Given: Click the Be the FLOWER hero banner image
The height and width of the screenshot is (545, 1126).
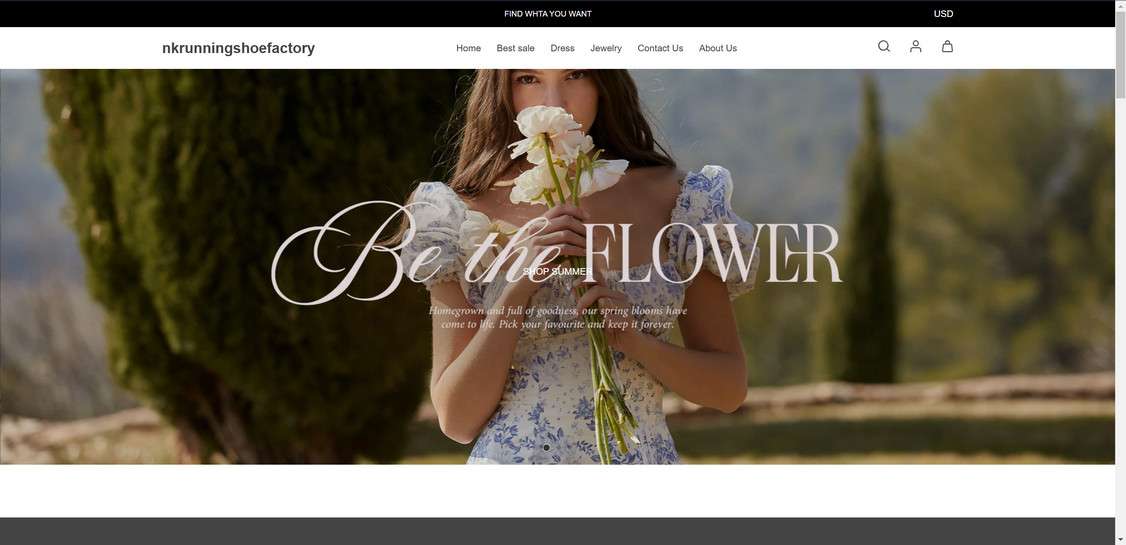Looking at the screenshot, I should tap(557, 266).
